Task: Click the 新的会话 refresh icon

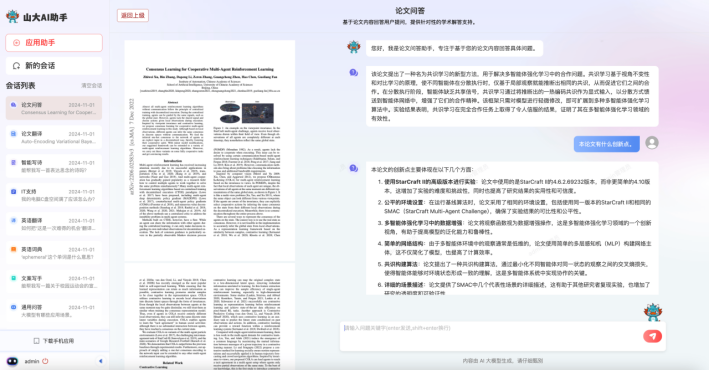Action: (16, 66)
